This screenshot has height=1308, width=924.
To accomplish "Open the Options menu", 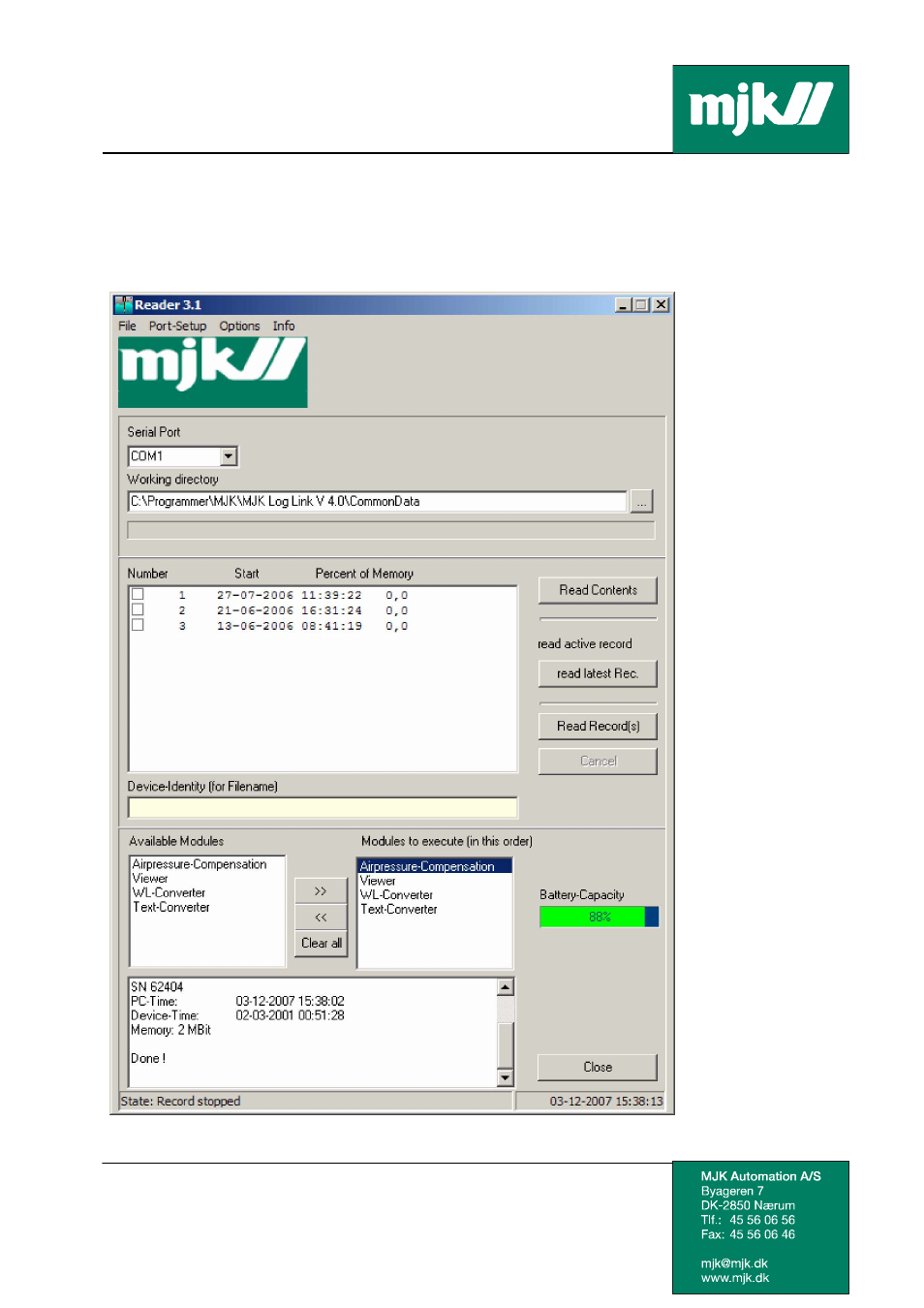I will 239,326.
